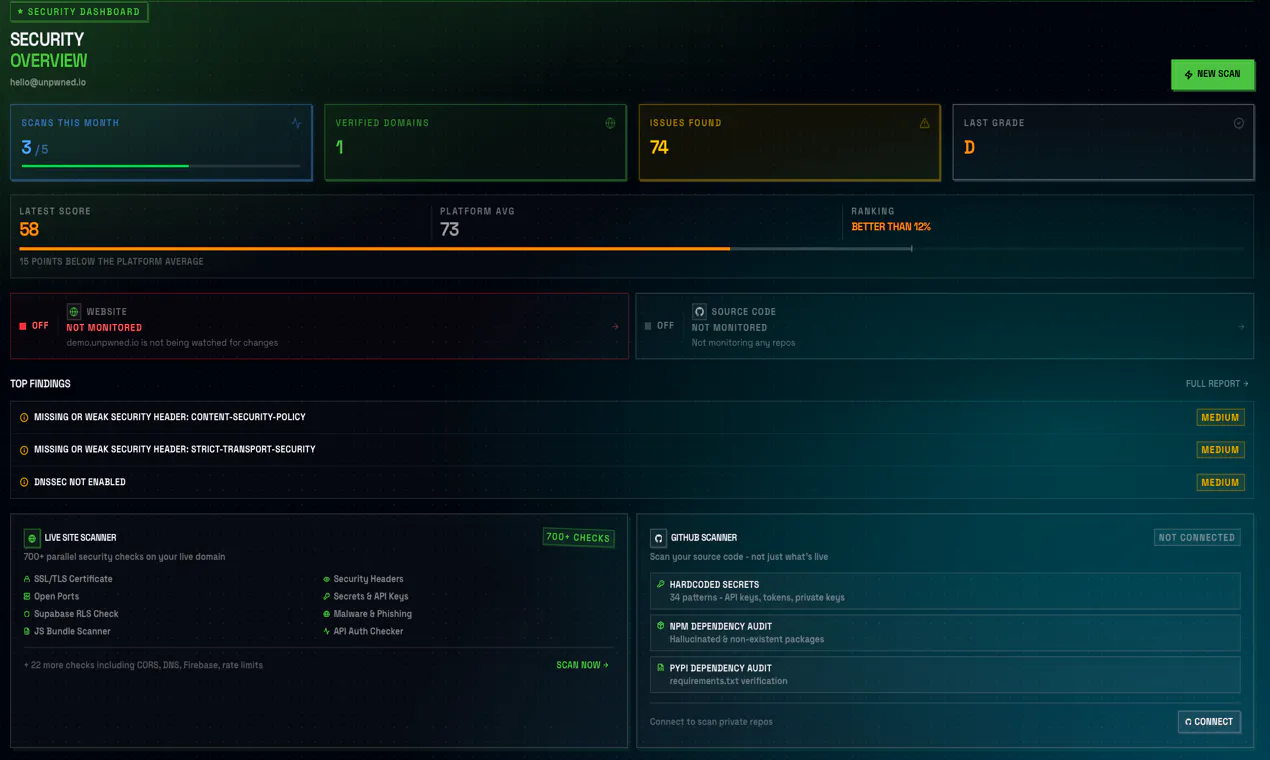Click the JS Bundle Scanner icon
The width and height of the screenshot is (1270, 760).
click(x=27, y=631)
